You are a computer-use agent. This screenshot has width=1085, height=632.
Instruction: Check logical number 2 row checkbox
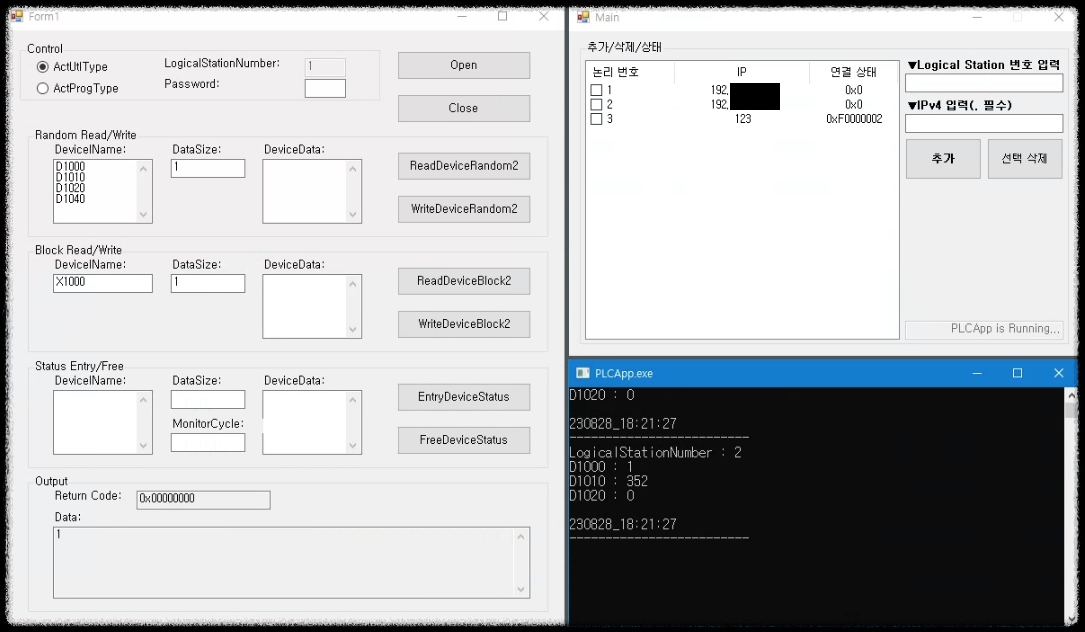point(596,105)
